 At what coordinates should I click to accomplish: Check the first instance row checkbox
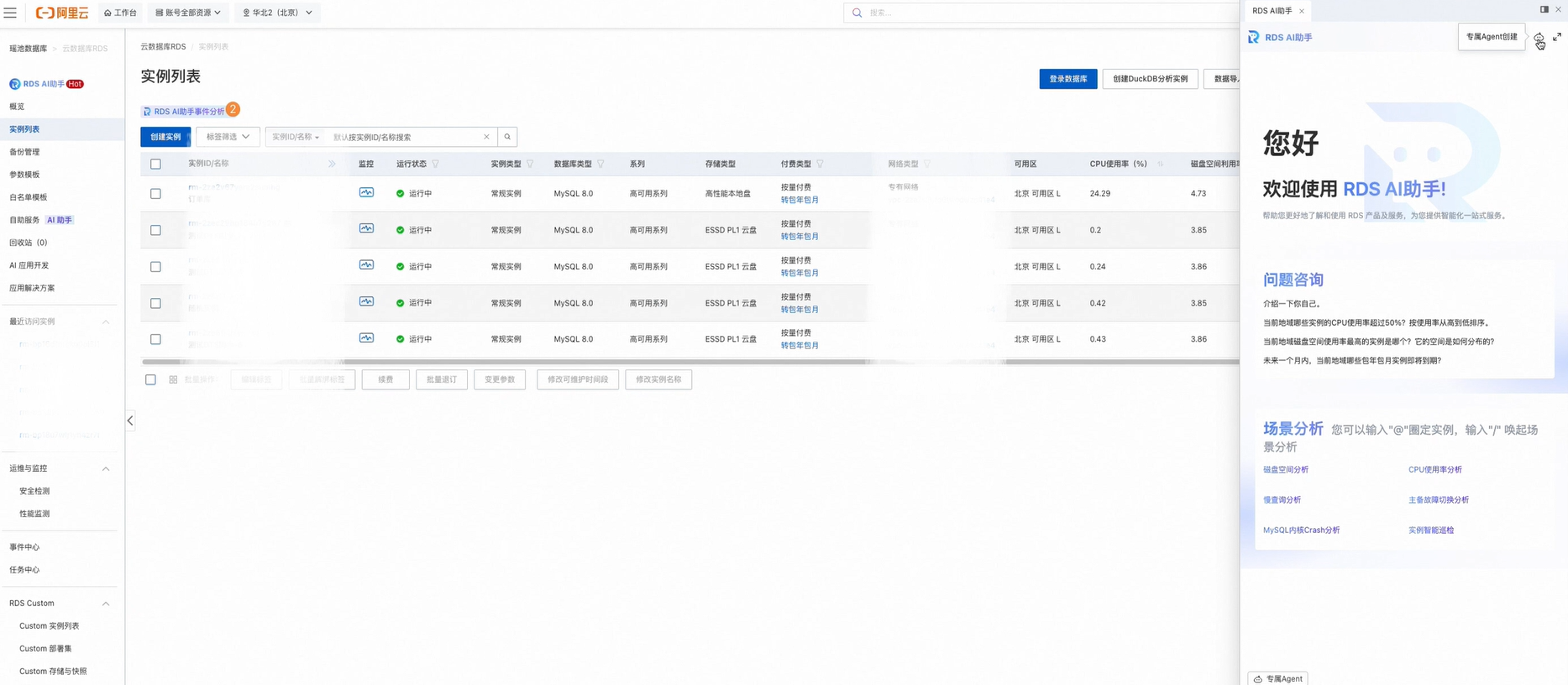pos(155,193)
